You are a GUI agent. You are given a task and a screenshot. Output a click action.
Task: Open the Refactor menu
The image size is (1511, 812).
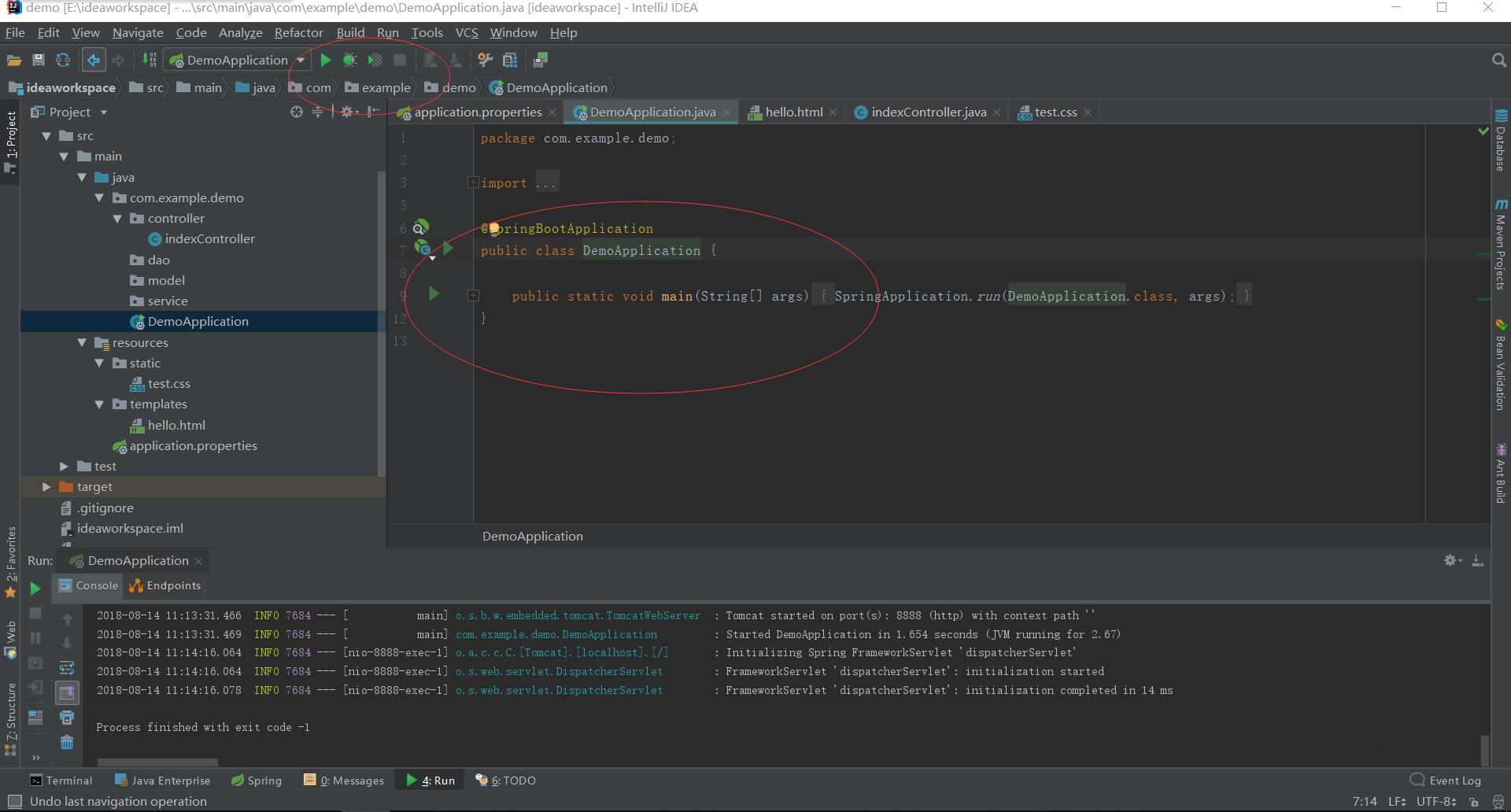[x=298, y=32]
